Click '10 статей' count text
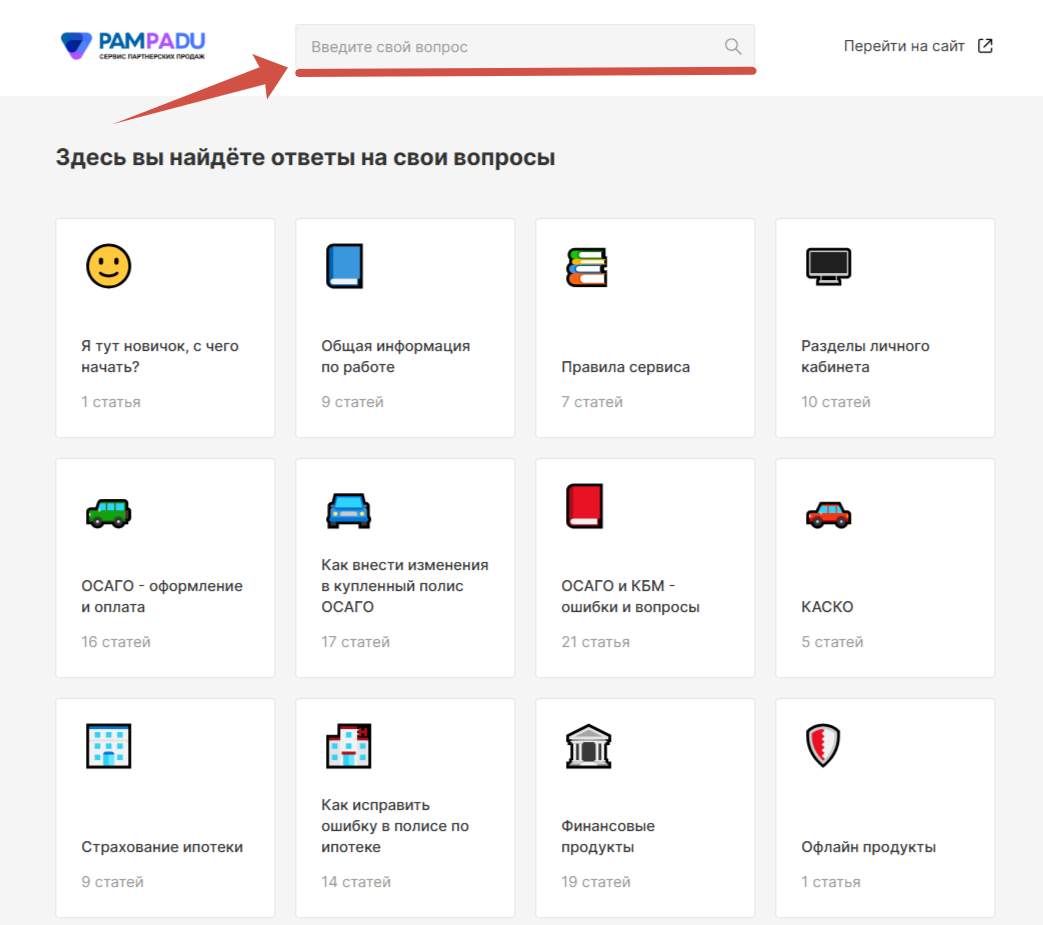The width and height of the screenshot is (1043, 925). pyautogui.click(x=835, y=402)
